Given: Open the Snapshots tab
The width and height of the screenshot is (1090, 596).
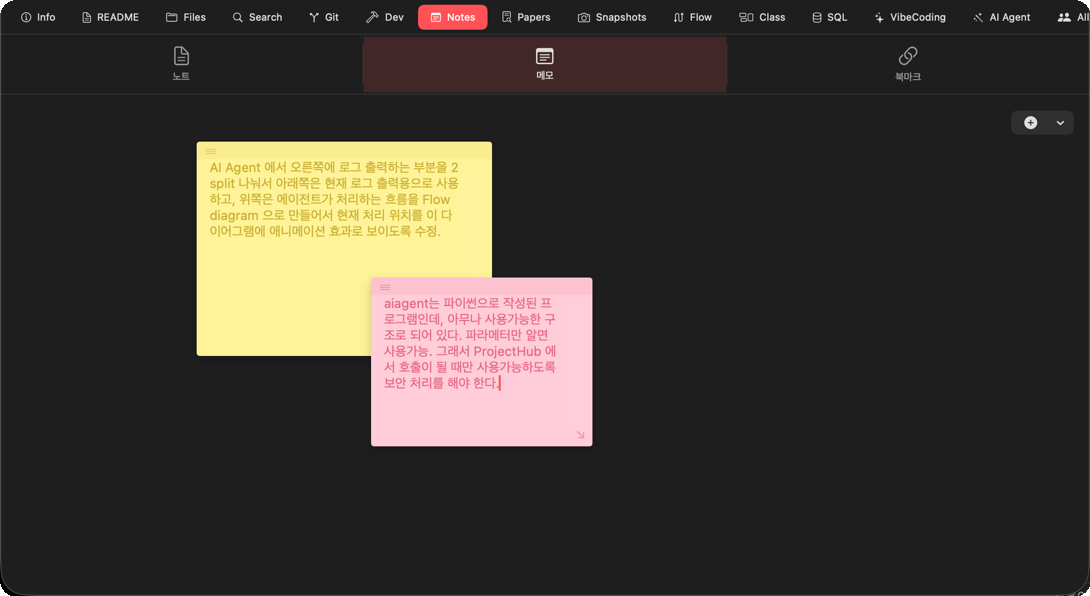Looking at the screenshot, I should point(611,17).
